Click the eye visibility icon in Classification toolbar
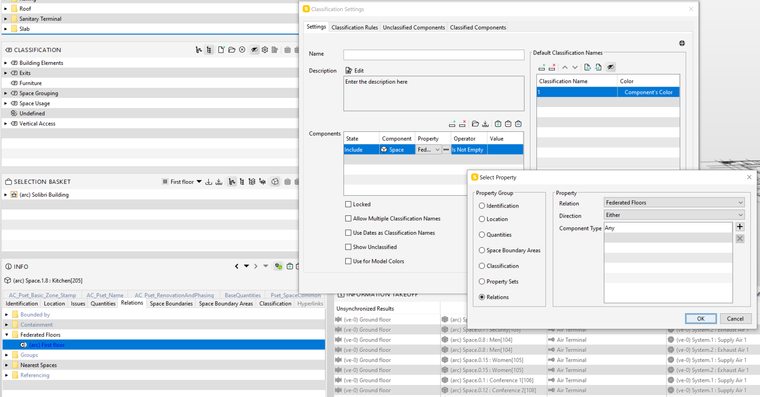The image size is (760, 397). click(254, 49)
